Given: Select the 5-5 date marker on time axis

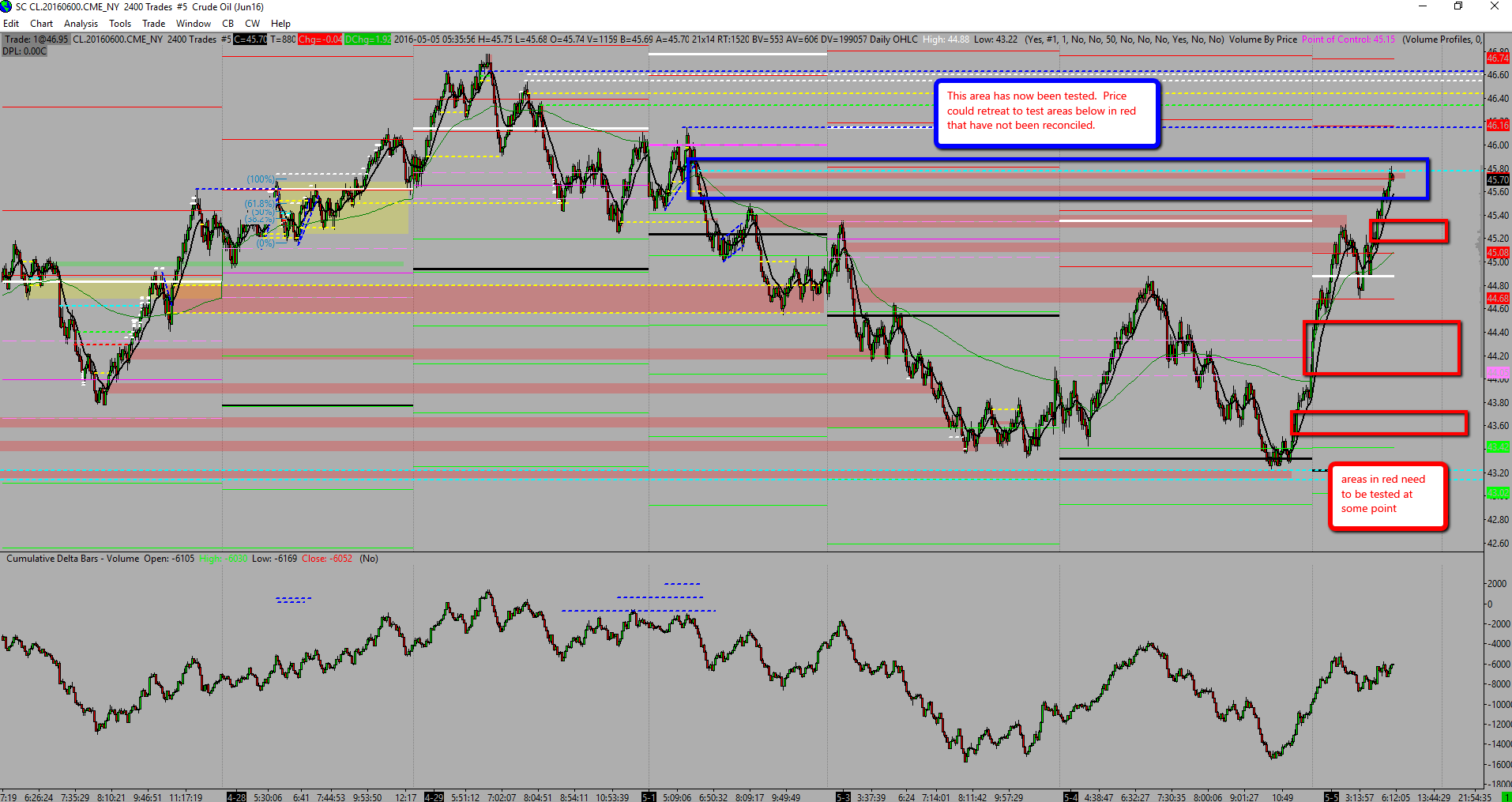Looking at the screenshot, I should 1332,796.
